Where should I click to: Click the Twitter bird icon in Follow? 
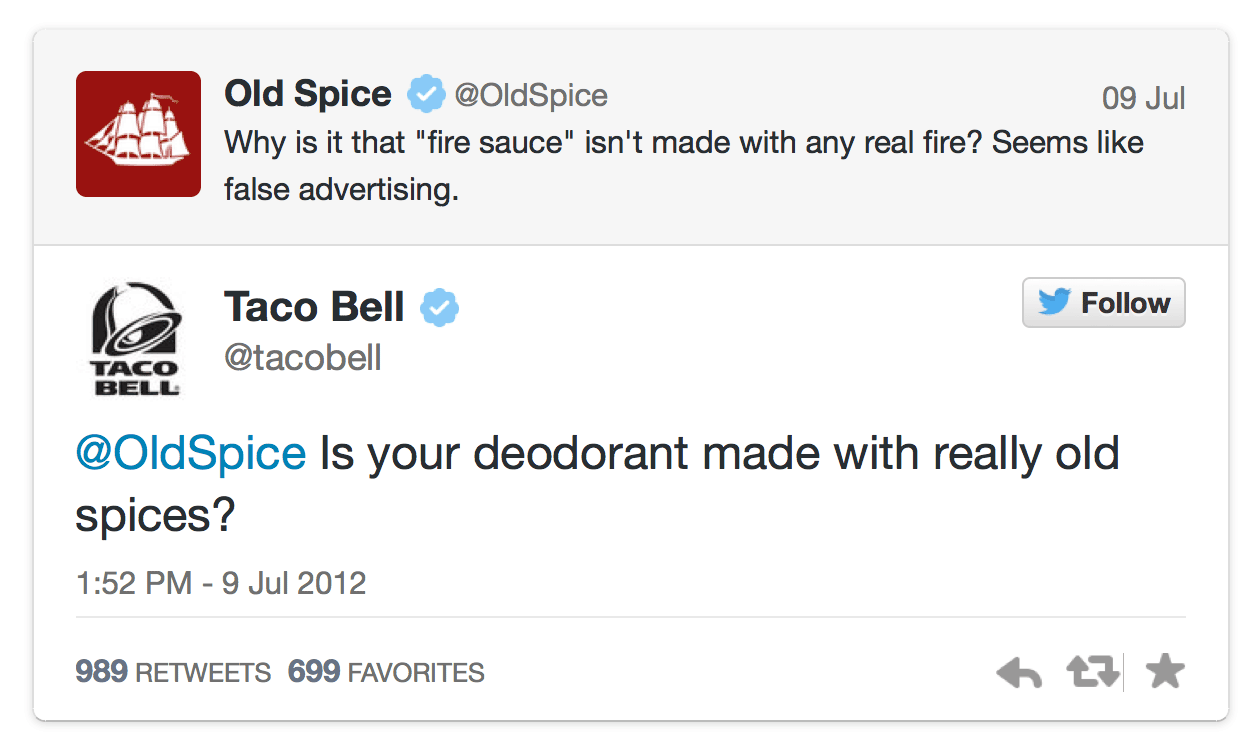[1054, 302]
